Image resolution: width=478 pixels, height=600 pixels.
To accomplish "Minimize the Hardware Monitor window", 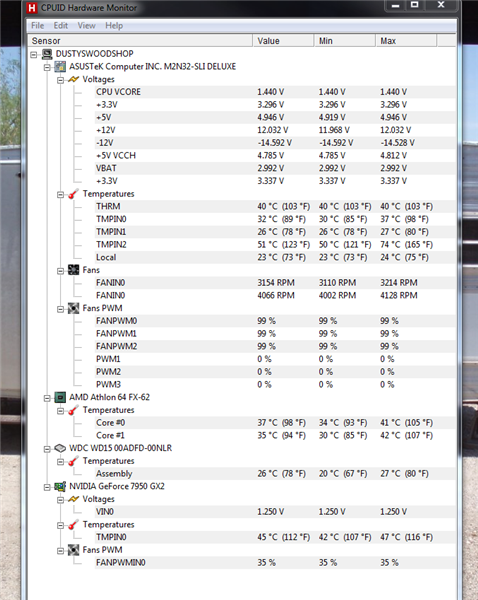I will [x=396, y=5].
